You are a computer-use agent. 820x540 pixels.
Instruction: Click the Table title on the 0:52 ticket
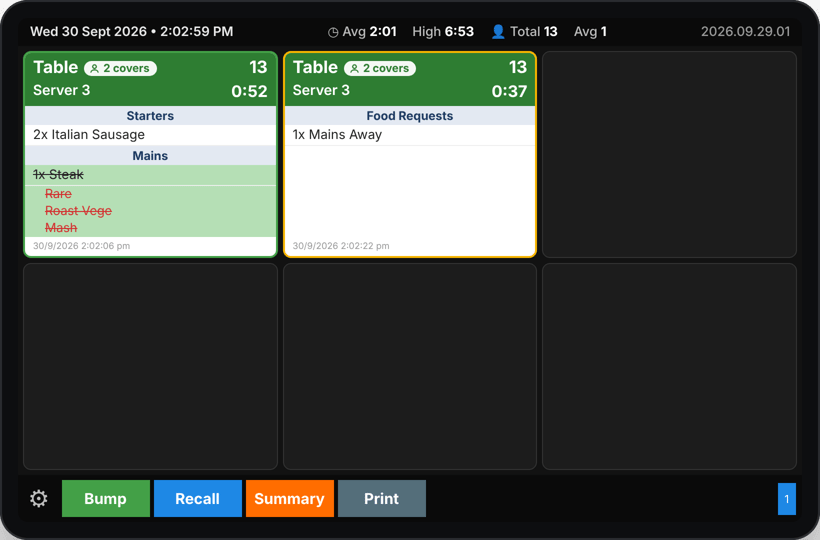pyautogui.click(x=55, y=67)
